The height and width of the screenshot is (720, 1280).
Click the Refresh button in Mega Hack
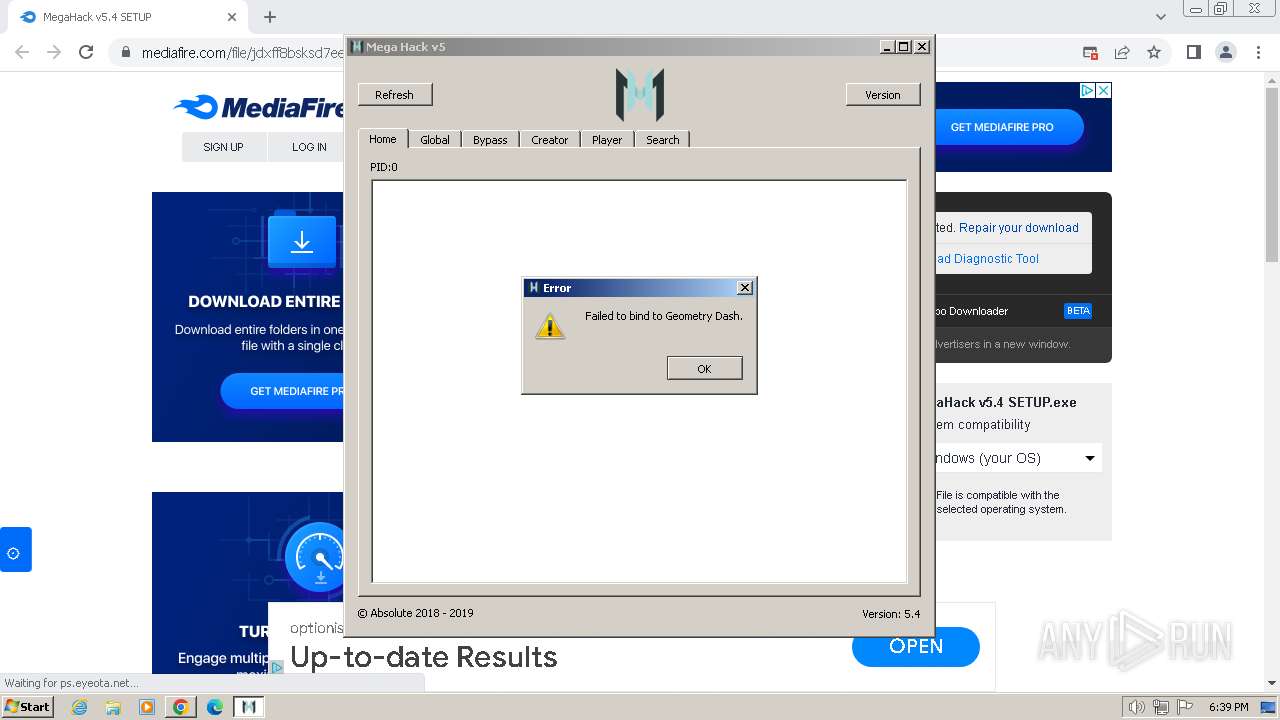click(x=395, y=94)
